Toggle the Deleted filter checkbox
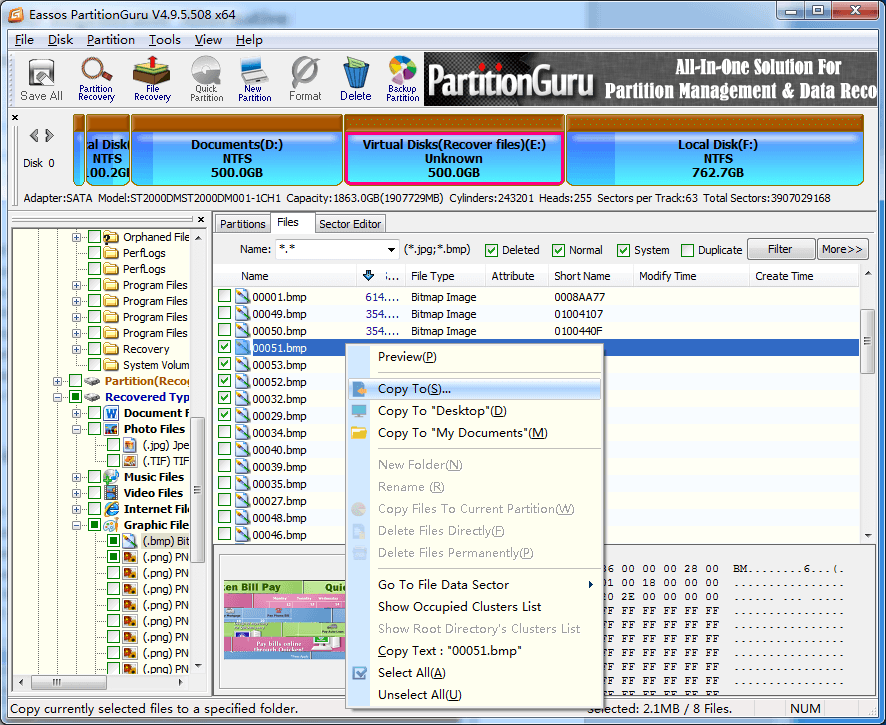 [492, 250]
